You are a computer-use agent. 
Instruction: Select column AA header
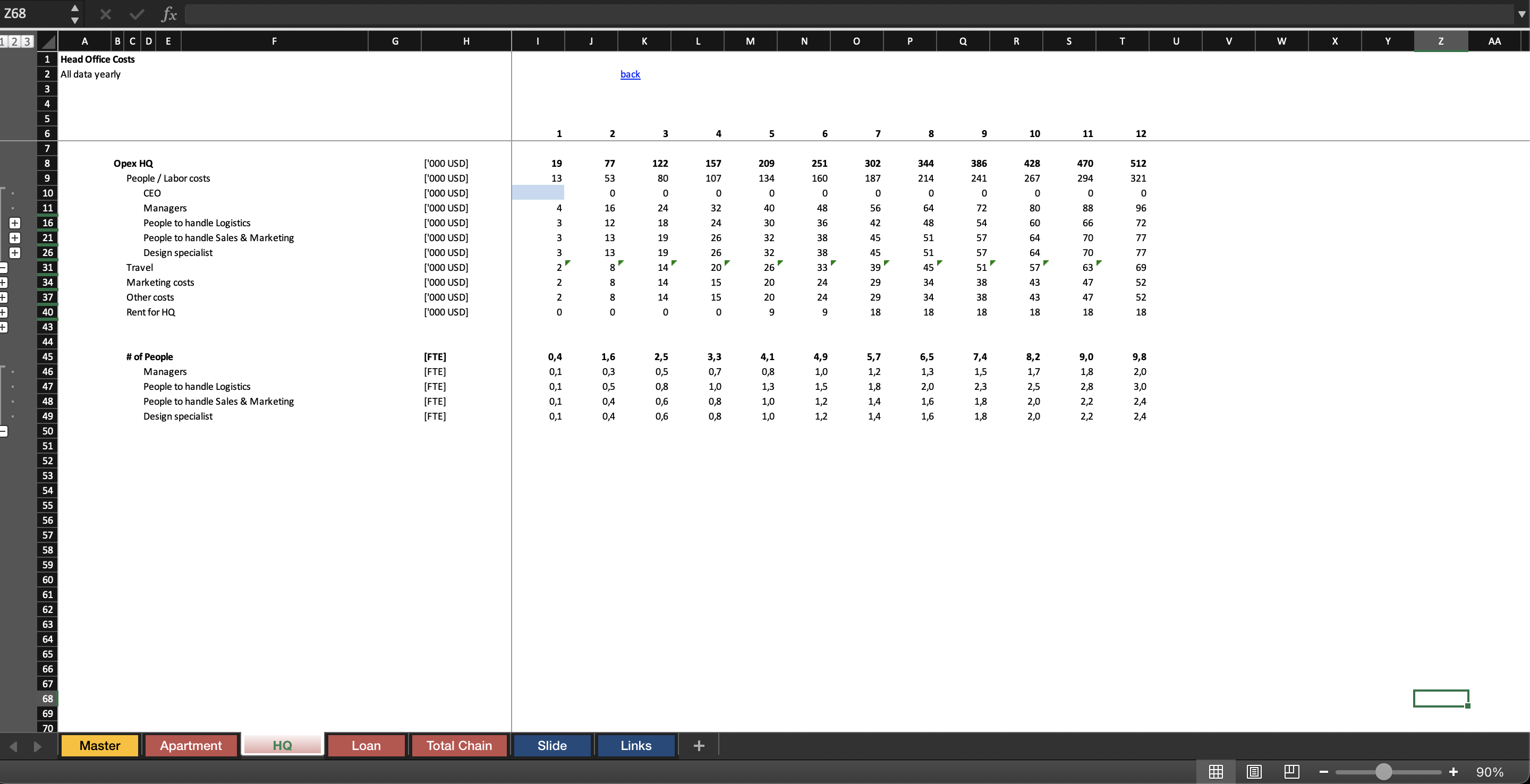point(1494,41)
